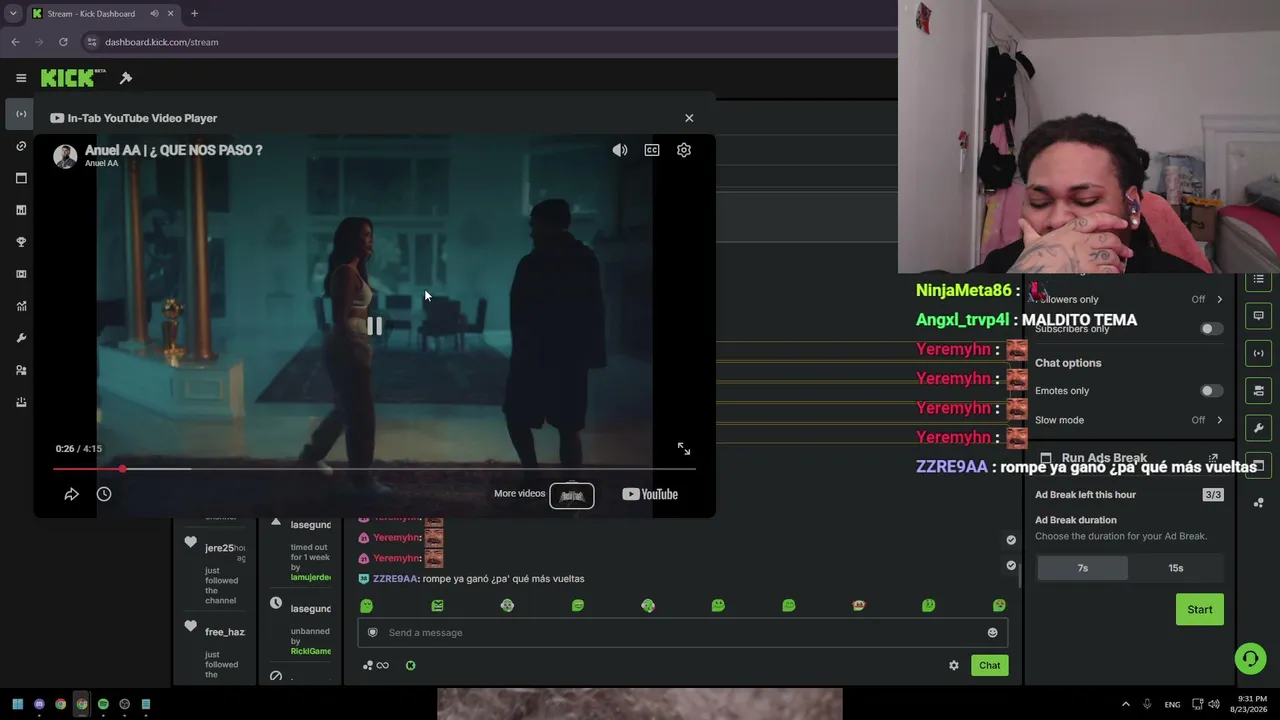Toggle closed captions on the video
The image size is (1280, 720).
click(x=652, y=150)
